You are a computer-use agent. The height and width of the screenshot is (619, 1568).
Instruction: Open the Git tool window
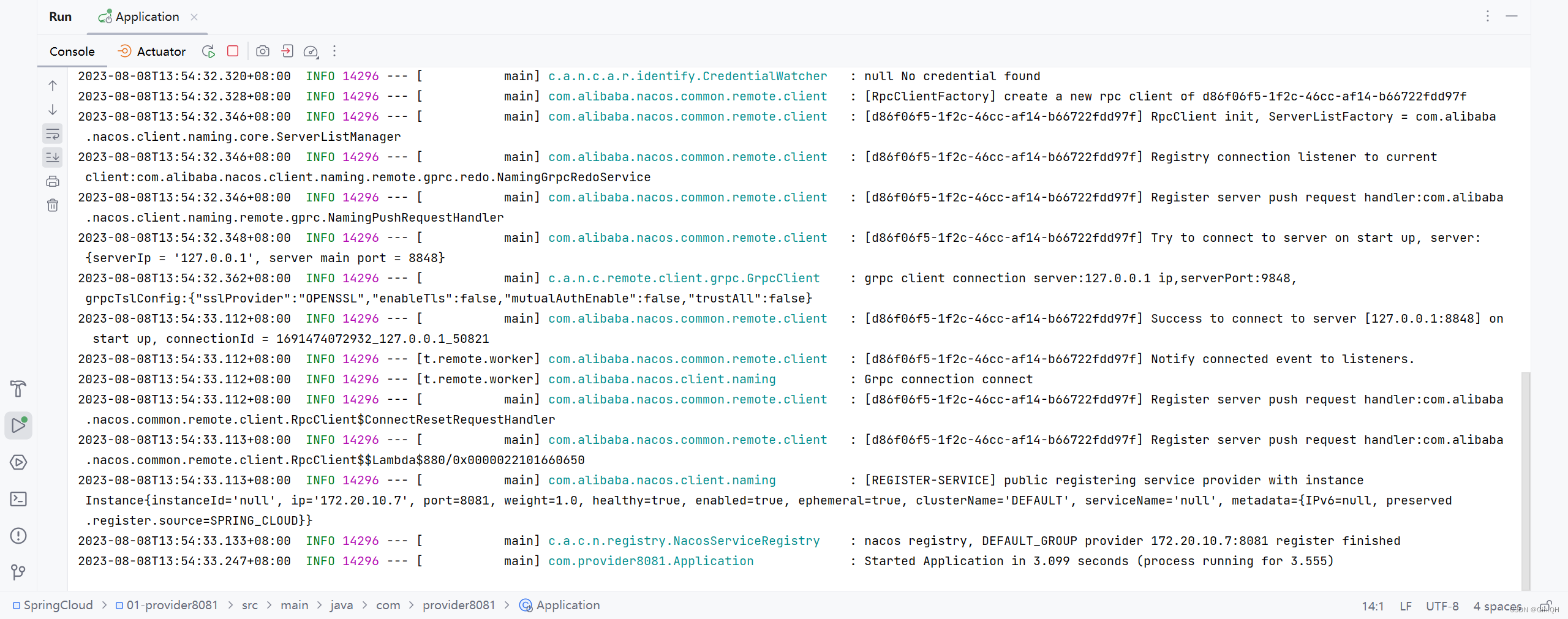point(18,572)
